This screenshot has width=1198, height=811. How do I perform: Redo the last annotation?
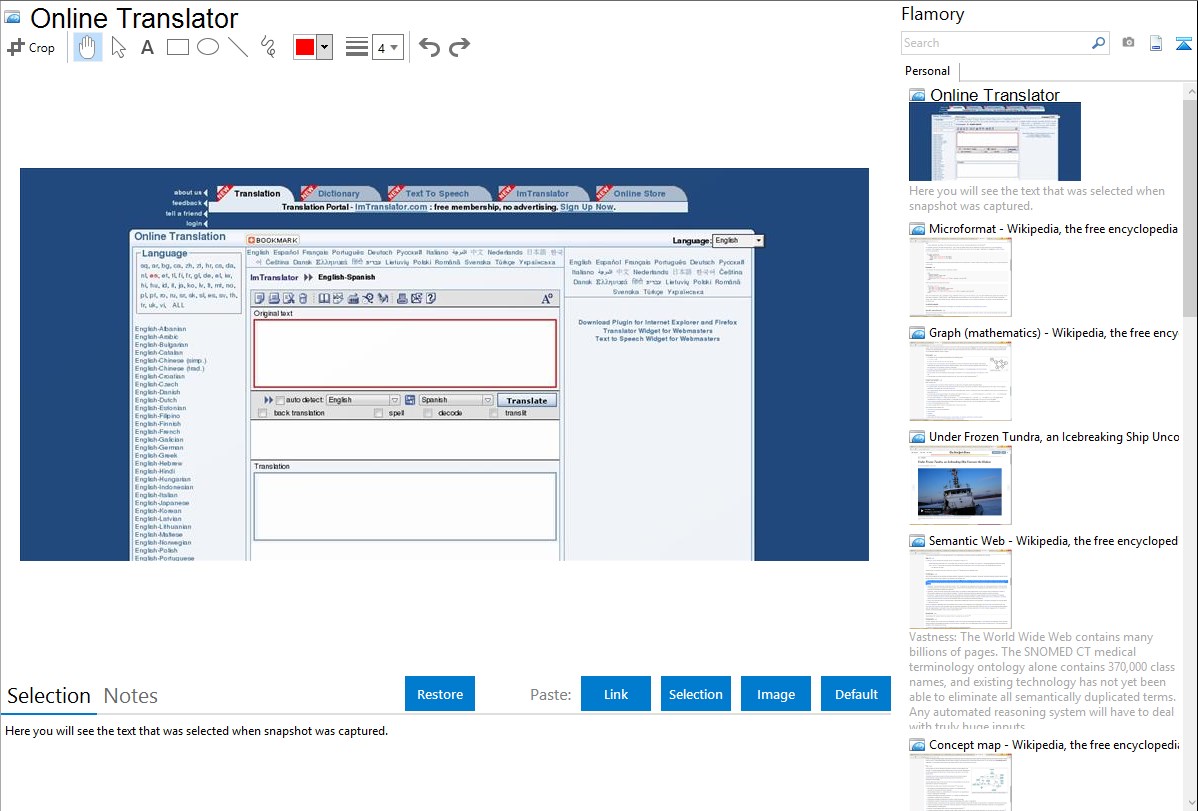(459, 47)
